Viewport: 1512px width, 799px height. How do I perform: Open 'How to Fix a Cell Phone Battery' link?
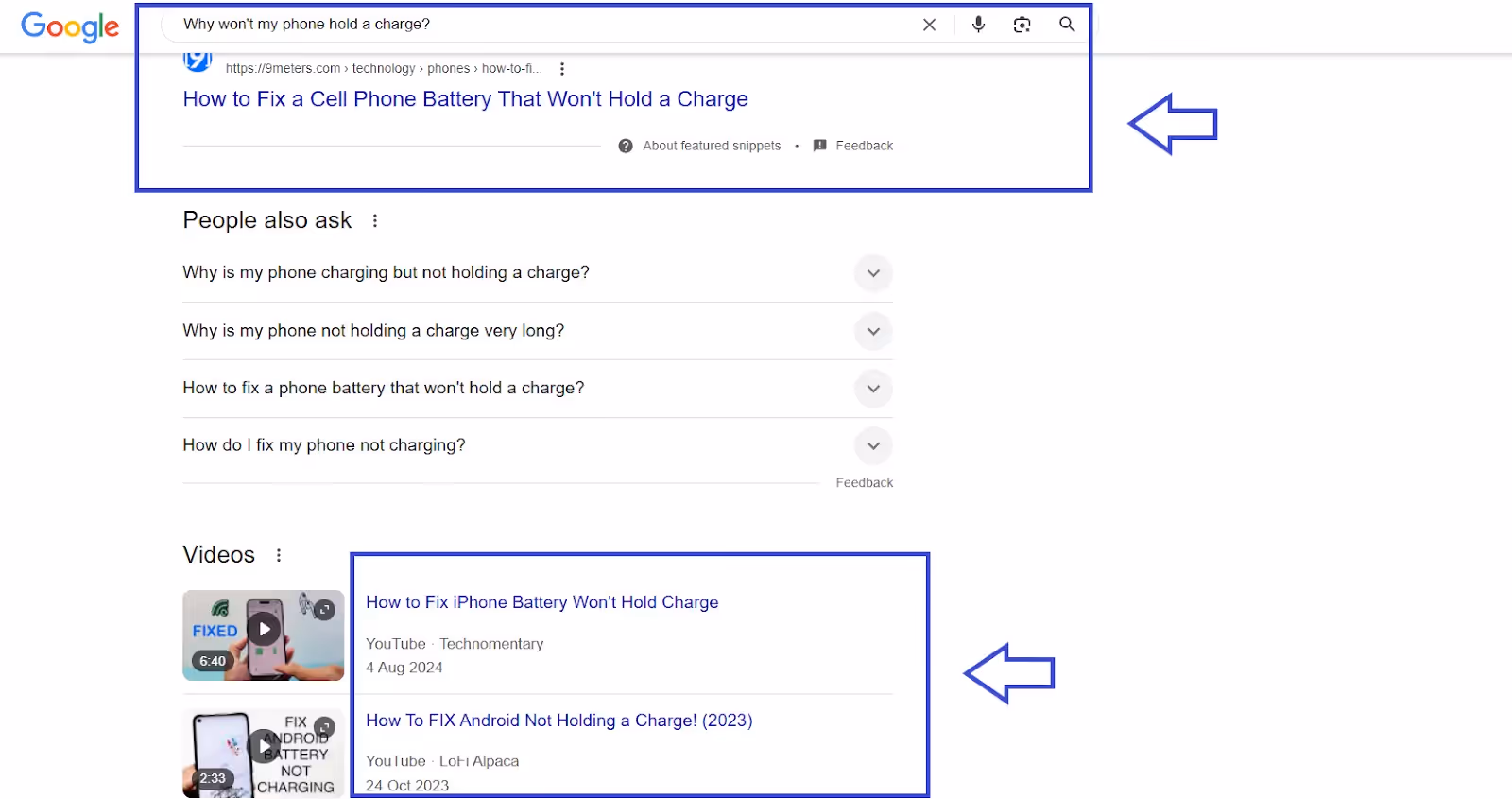(x=466, y=99)
